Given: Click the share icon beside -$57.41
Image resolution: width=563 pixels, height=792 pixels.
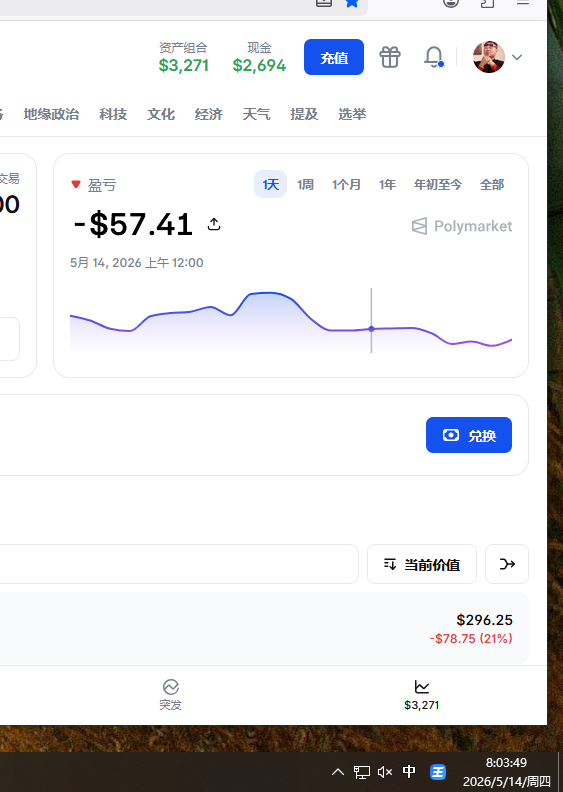Looking at the screenshot, I should tap(214, 224).
